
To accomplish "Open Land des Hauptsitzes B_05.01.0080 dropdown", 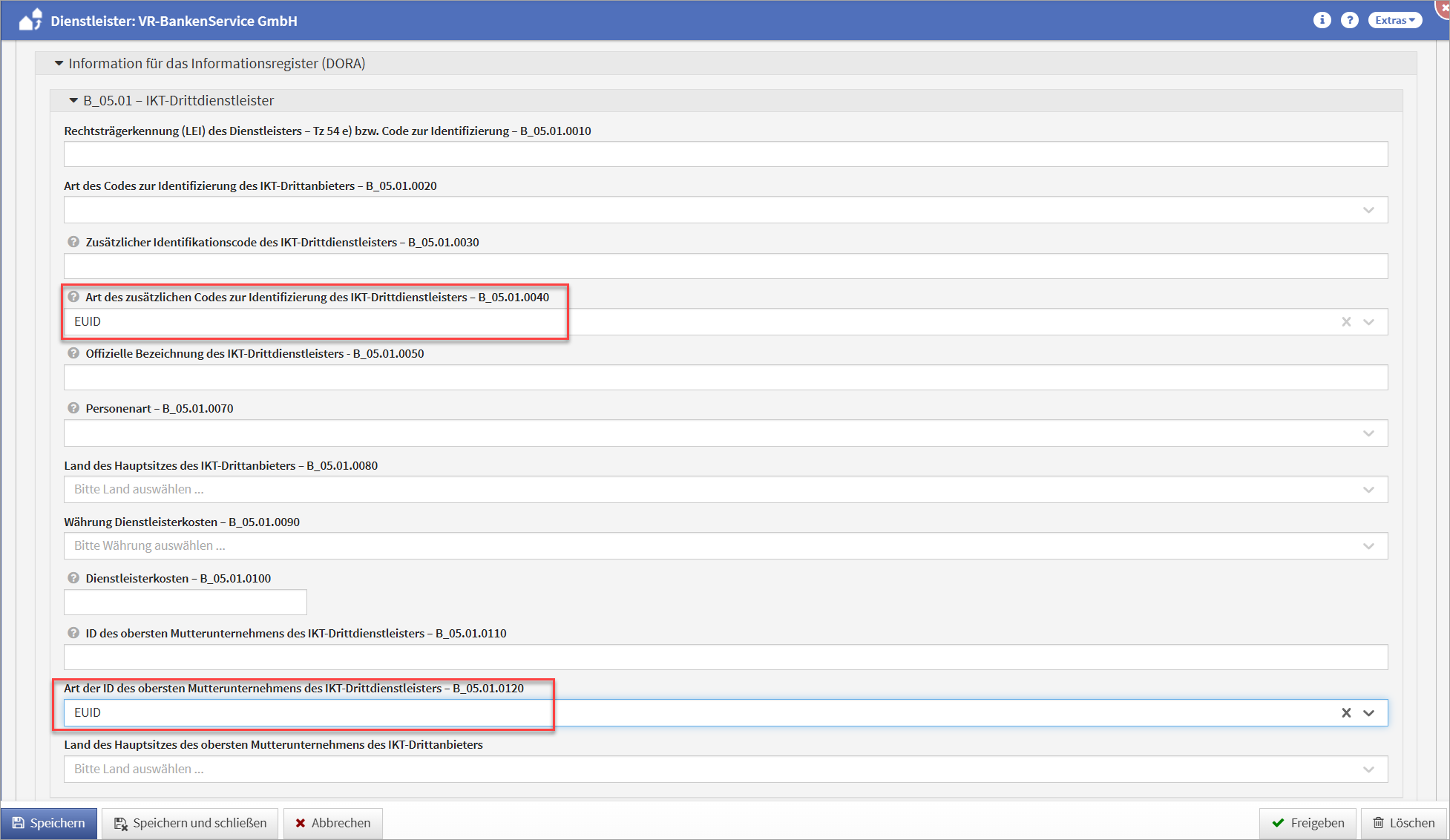I will (1368, 490).
